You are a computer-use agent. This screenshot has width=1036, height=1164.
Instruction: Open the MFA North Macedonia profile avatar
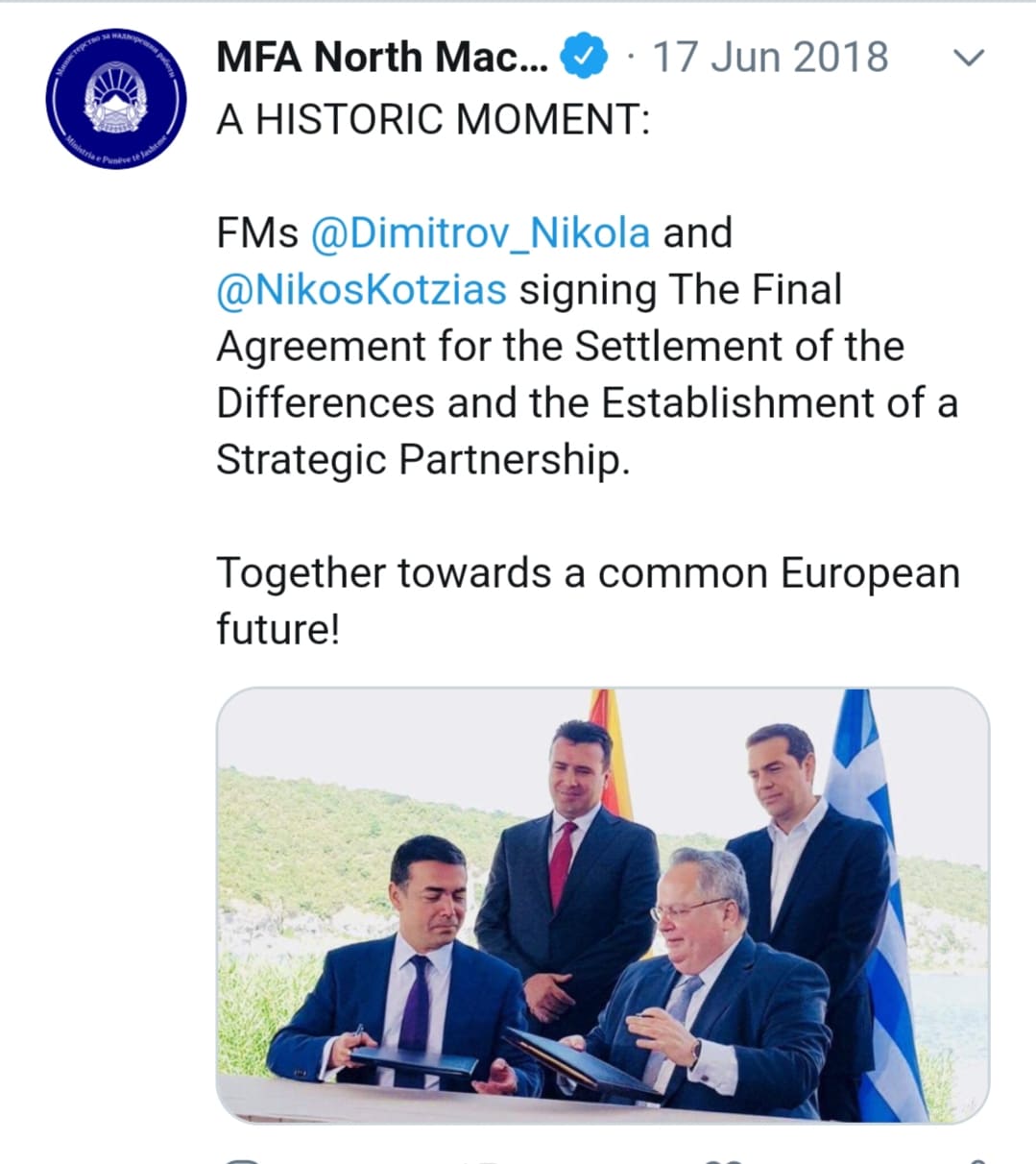click(x=115, y=98)
